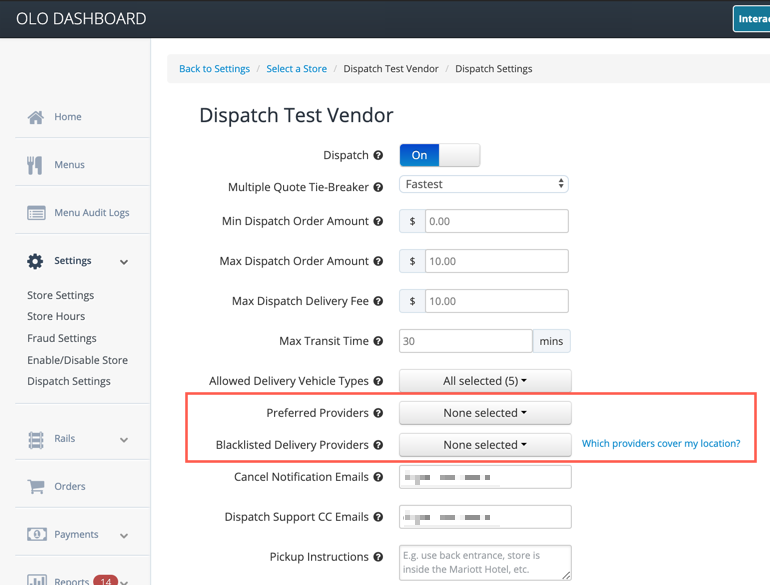Expand the Rails menu chevron
Image resolution: width=770 pixels, height=585 pixels.
click(x=124, y=440)
